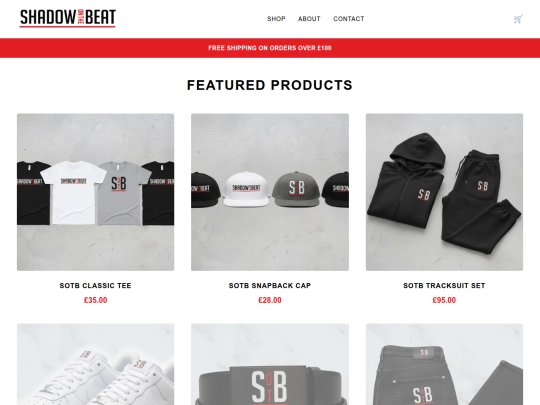Open the SHOP menu item
This screenshot has height=405, width=540.
coord(276,19)
